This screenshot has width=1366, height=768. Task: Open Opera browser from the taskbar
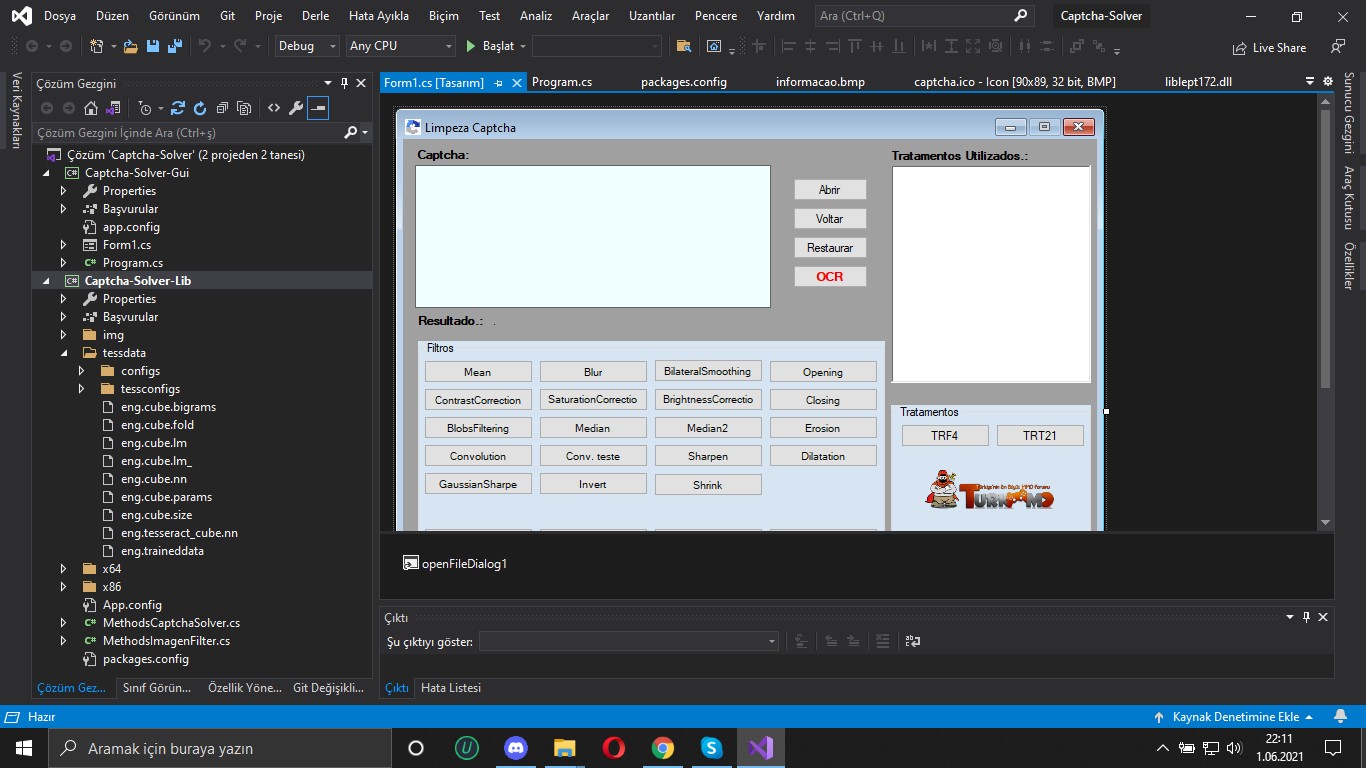(x=614, y=748)
